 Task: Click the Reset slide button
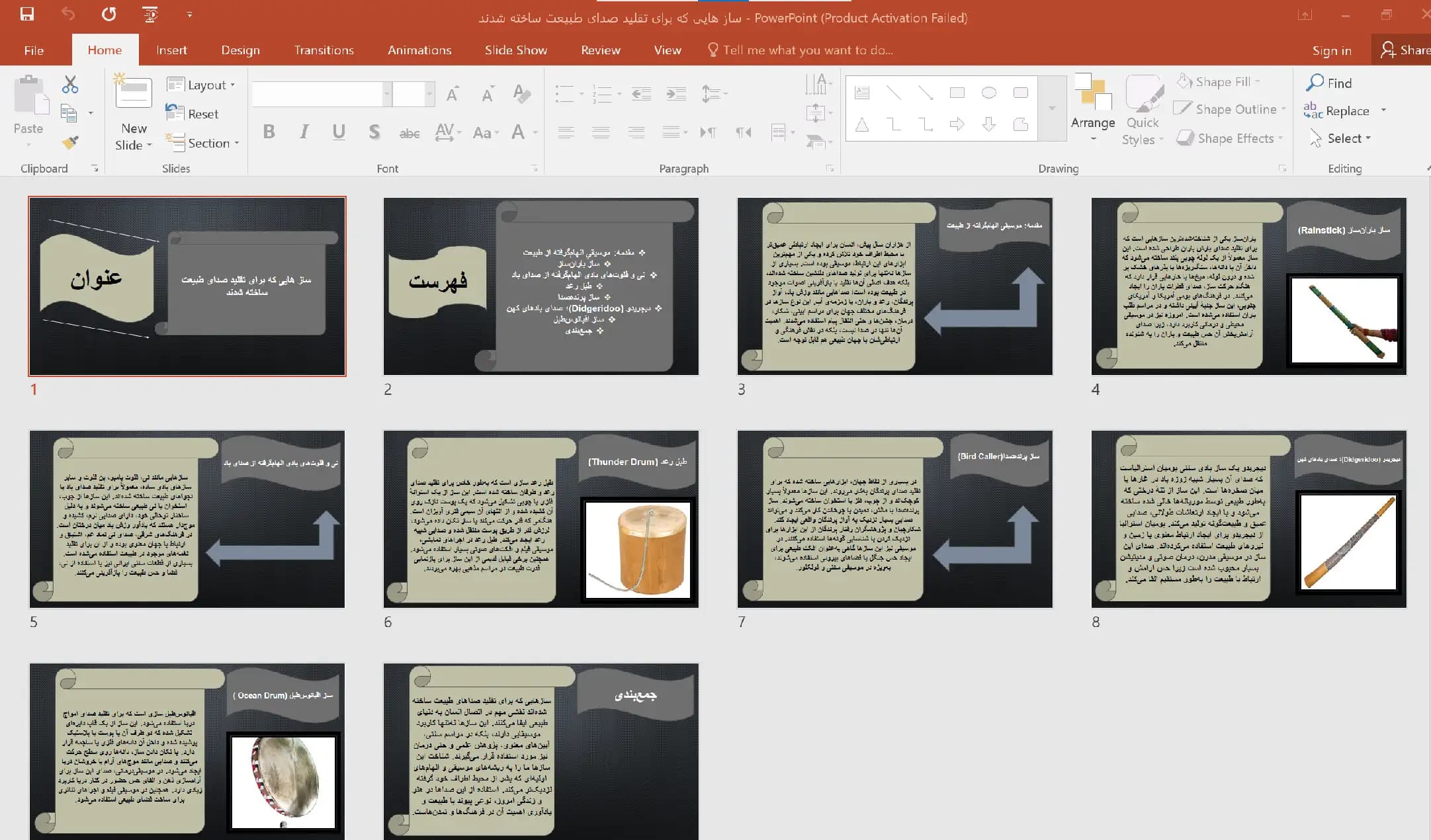point(192,113)
